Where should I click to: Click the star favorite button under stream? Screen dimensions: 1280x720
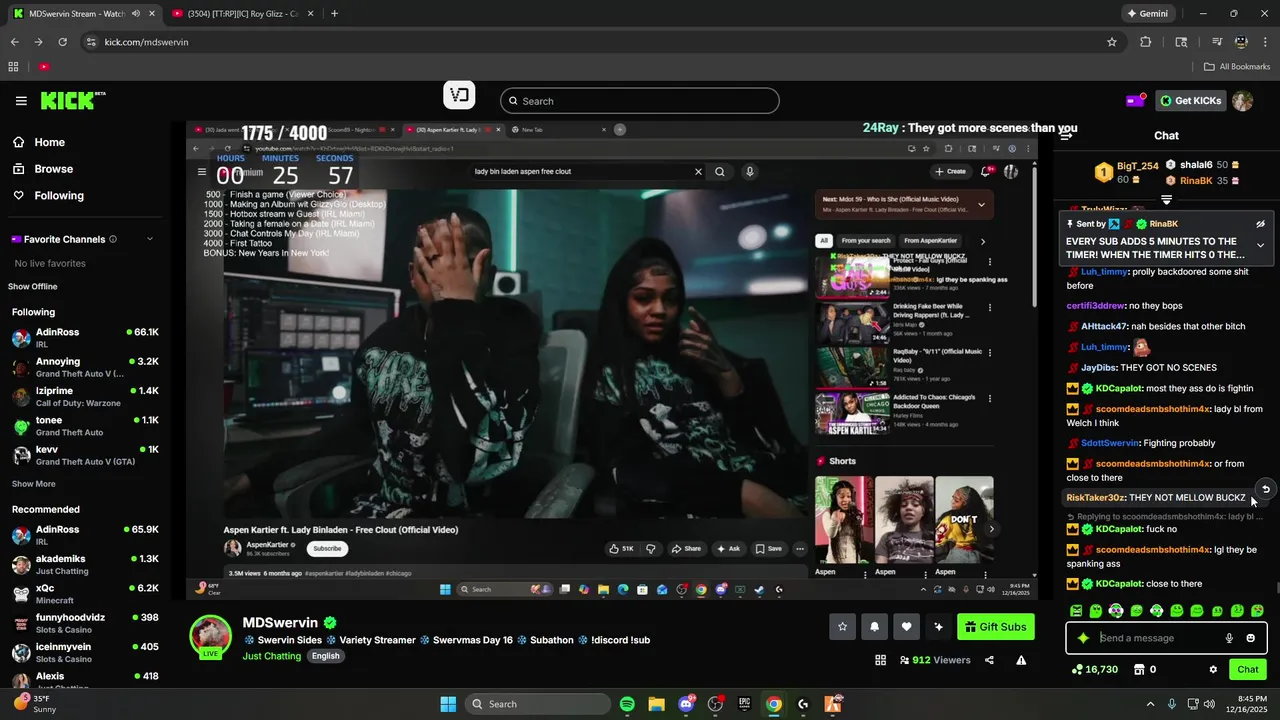coord(842,627)
